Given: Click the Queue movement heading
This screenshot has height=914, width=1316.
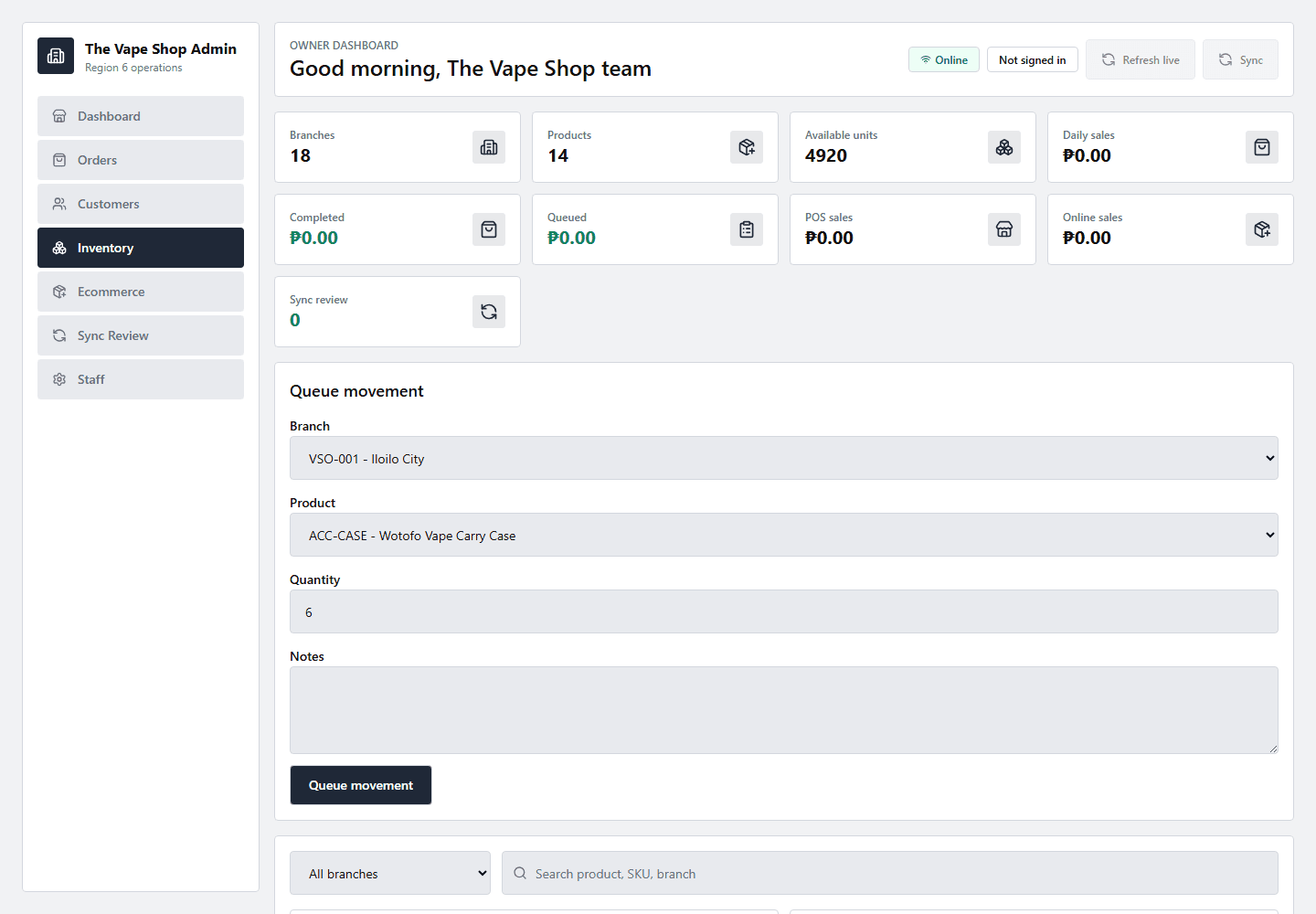Looking at the screenshot, I should [x=356, y=391].
